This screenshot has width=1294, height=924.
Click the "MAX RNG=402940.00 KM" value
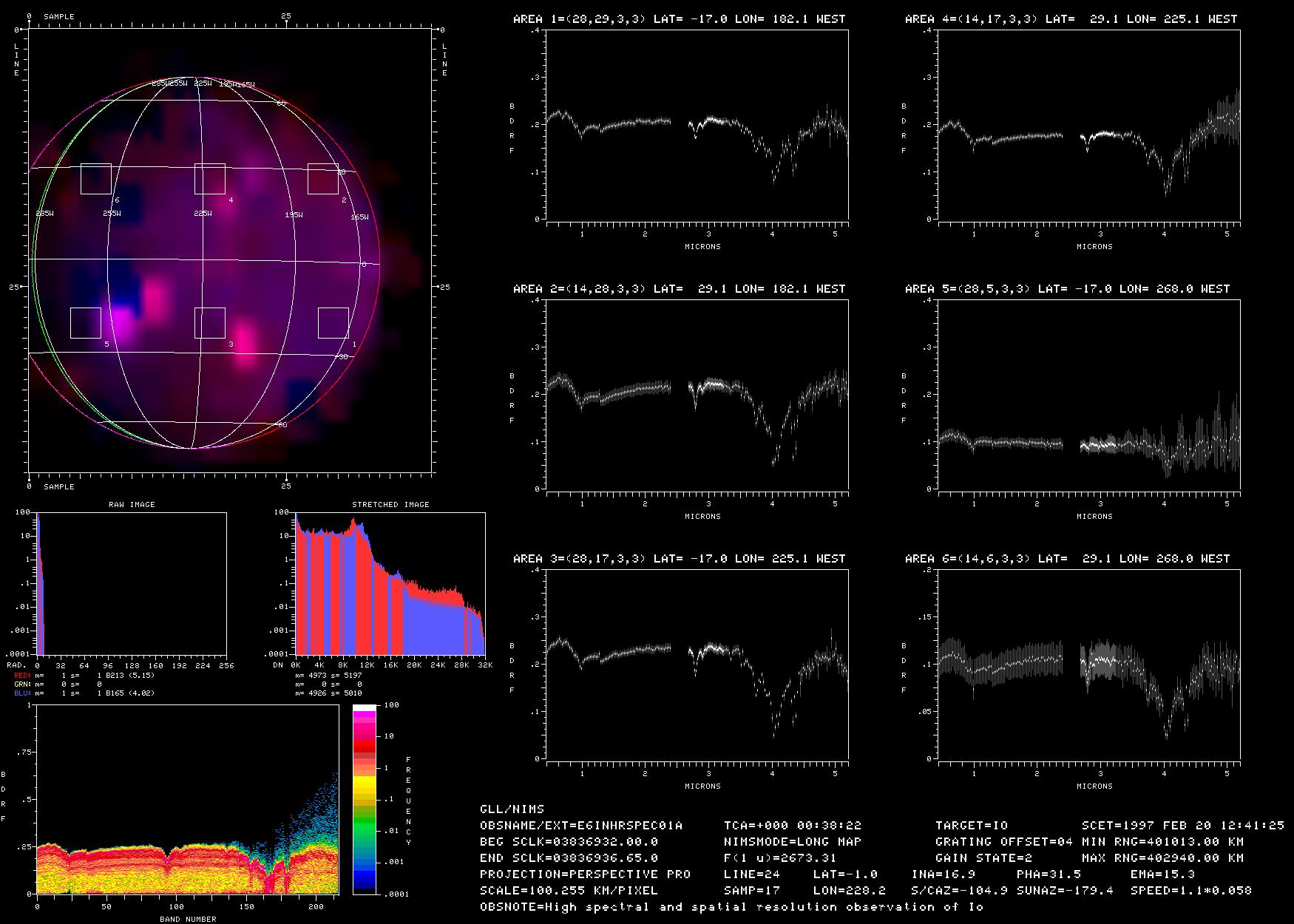tap(1163, 858)
